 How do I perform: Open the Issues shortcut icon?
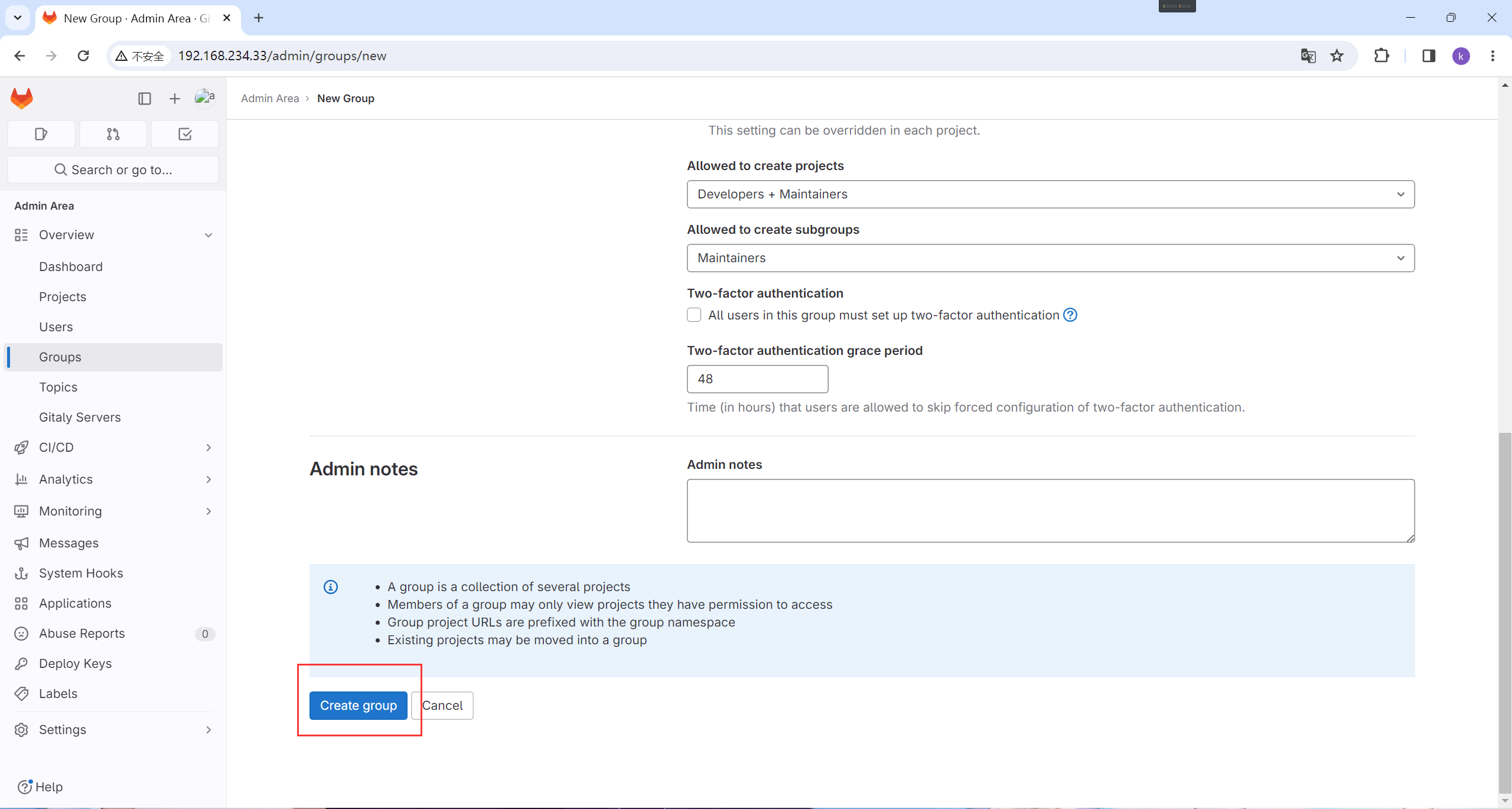point(41,134)
